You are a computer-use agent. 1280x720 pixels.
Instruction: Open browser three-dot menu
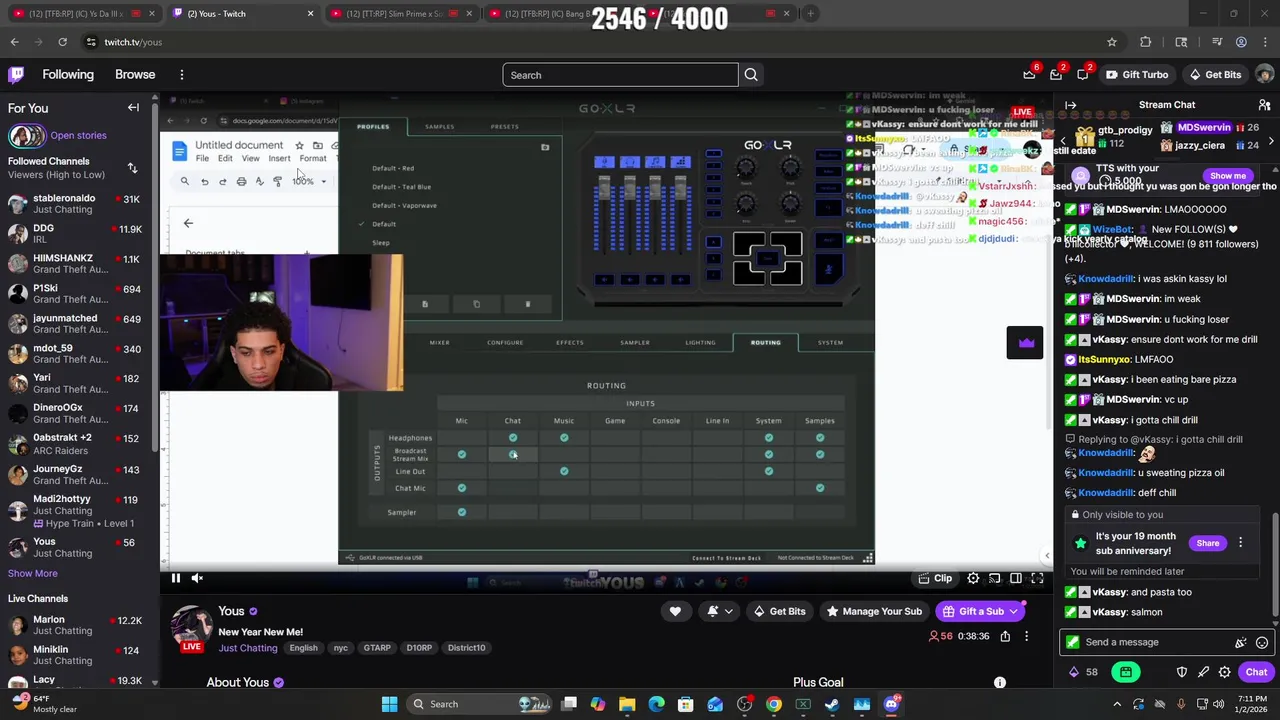tap(1265, 42)
